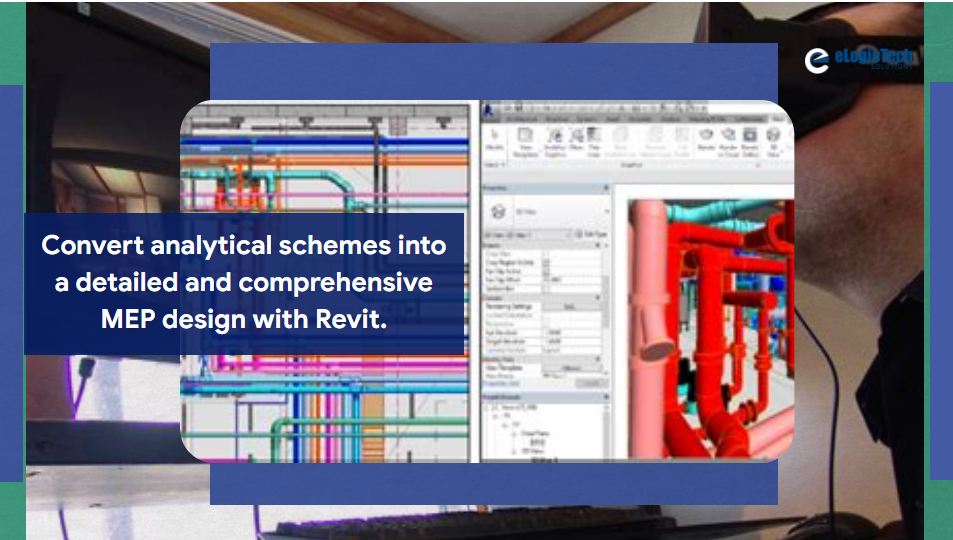
Task: Open the Properties help link
Action: 502,383
